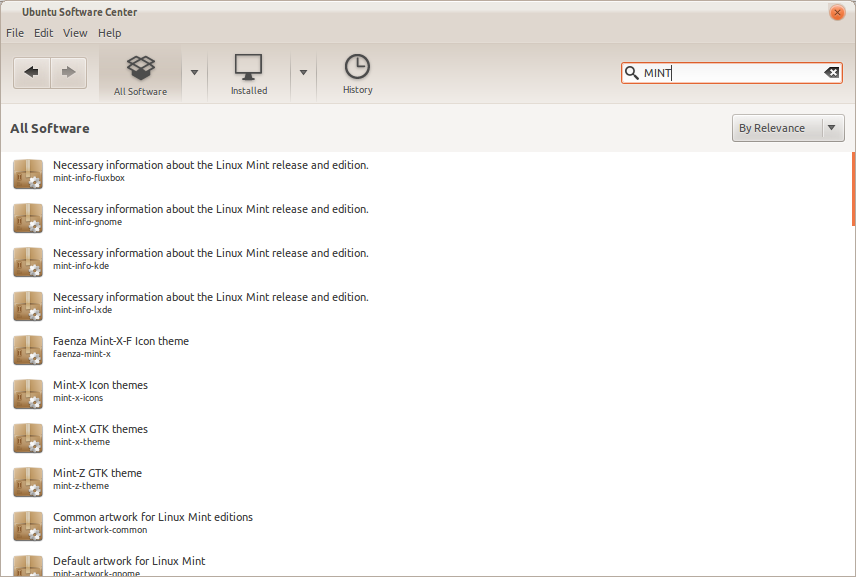Go forward with the right arrow button

click(68, 73)
